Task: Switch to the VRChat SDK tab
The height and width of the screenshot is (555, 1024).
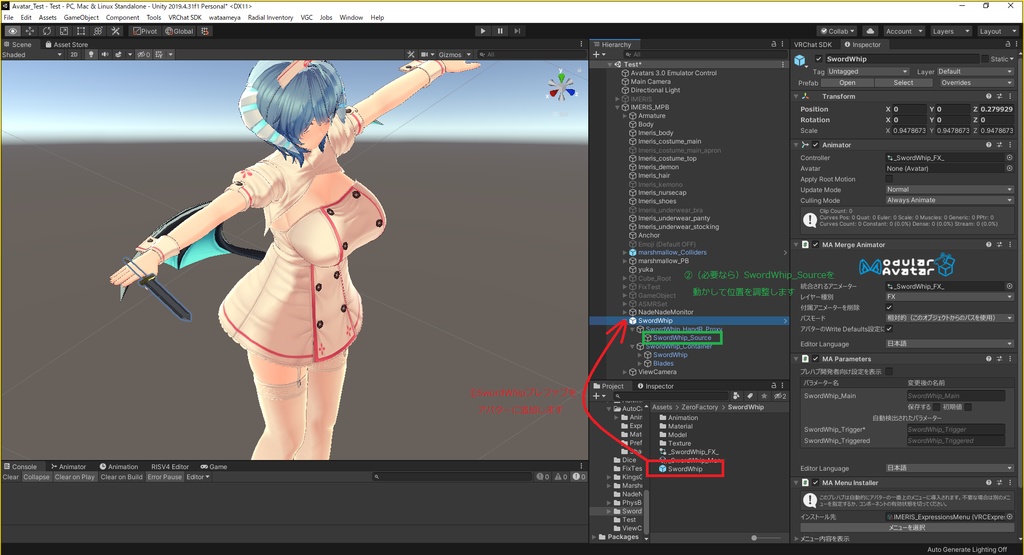Action: pos(812,44)
